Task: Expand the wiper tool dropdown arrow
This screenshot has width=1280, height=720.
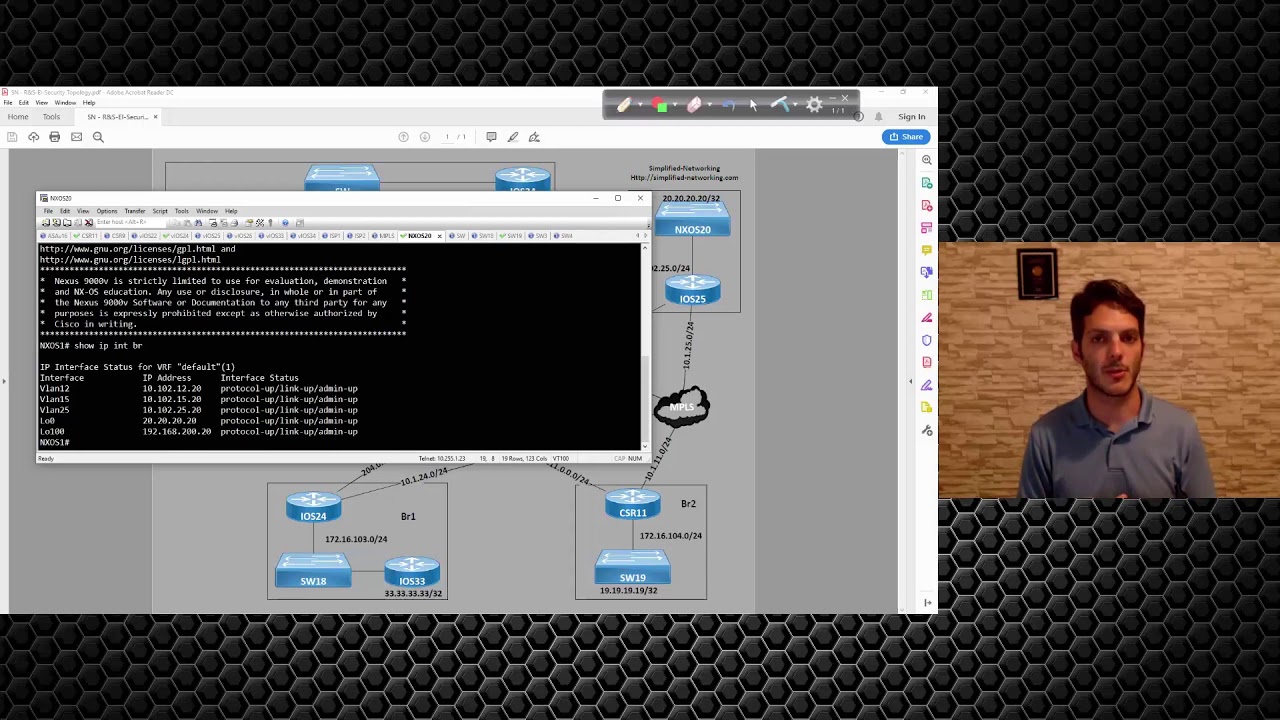Action: click(796, 106)
